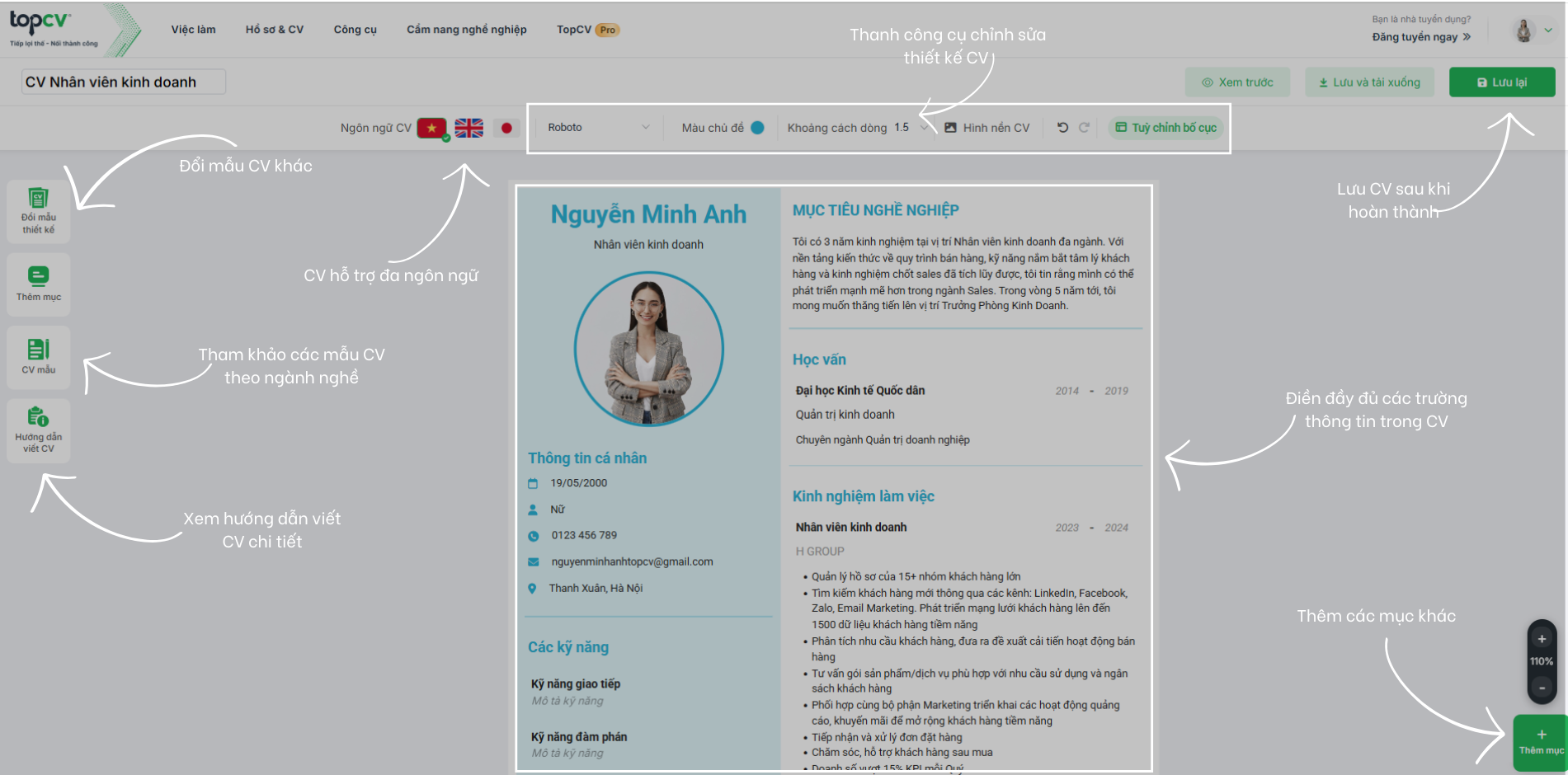Click the person icon beside Nữ
Image resolution: width=1568 pixels, height=775 pixels.
[x=533, y=510]
